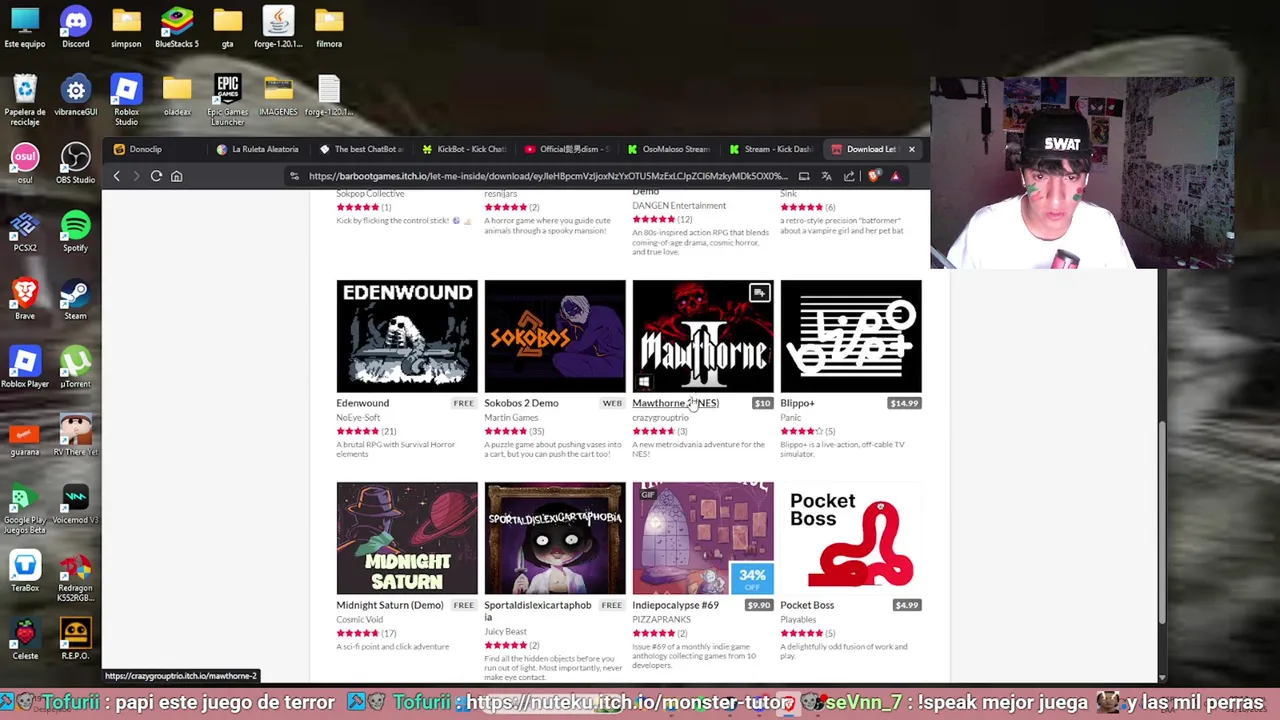
Task: Open Spotify desktop shortcut
Action: pyautogui.click(x=75, y=231)
